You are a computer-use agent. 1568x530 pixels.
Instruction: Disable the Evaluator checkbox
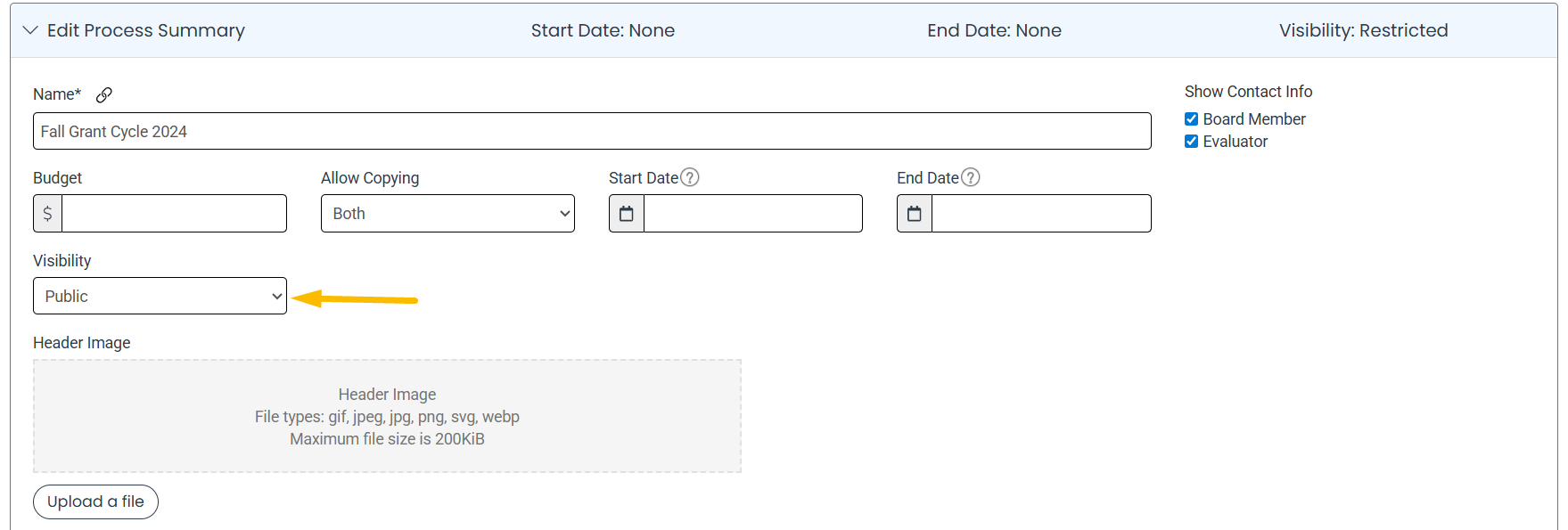pos(1192,141)
